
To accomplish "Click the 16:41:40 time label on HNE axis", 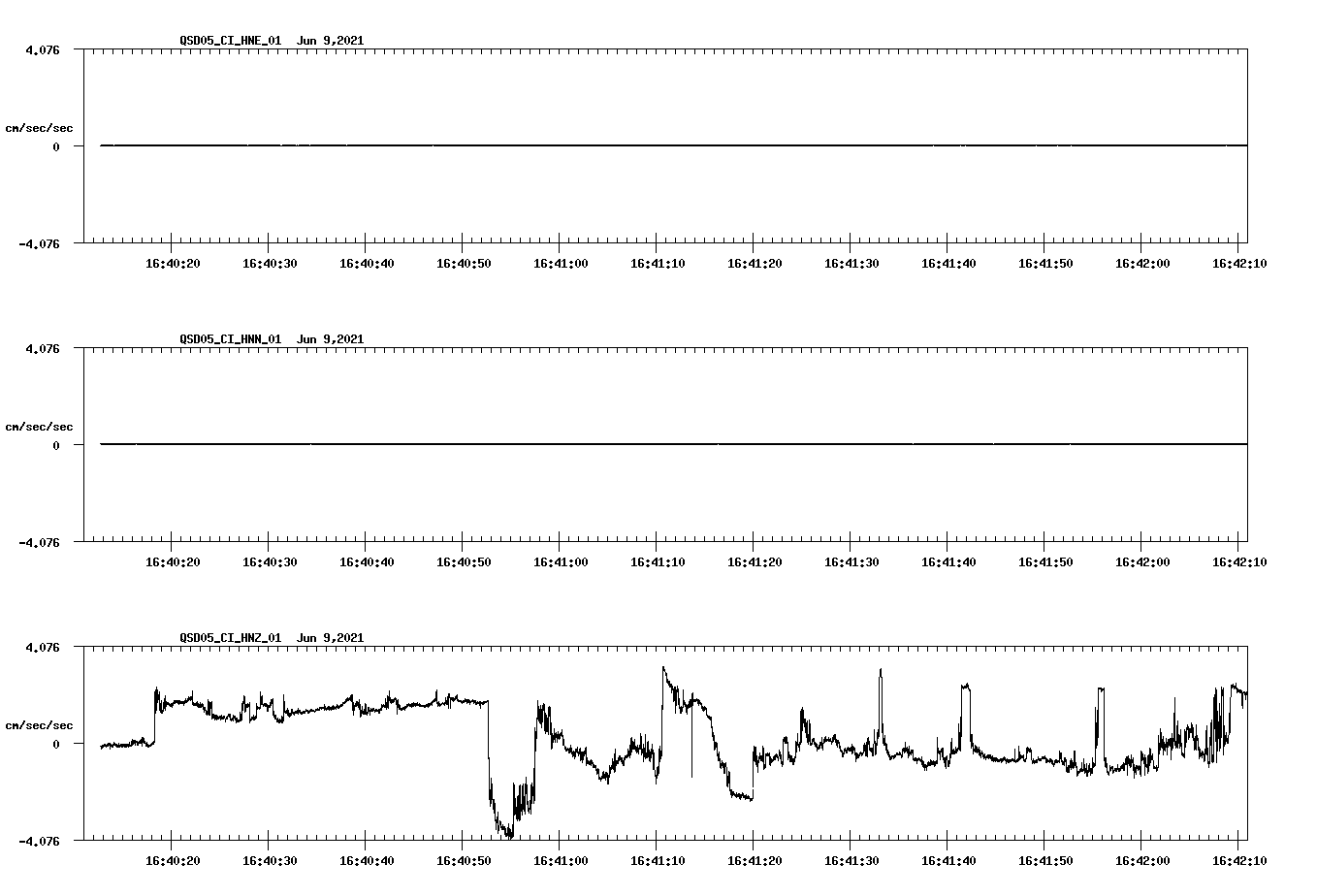I will [x=948, y=264].
